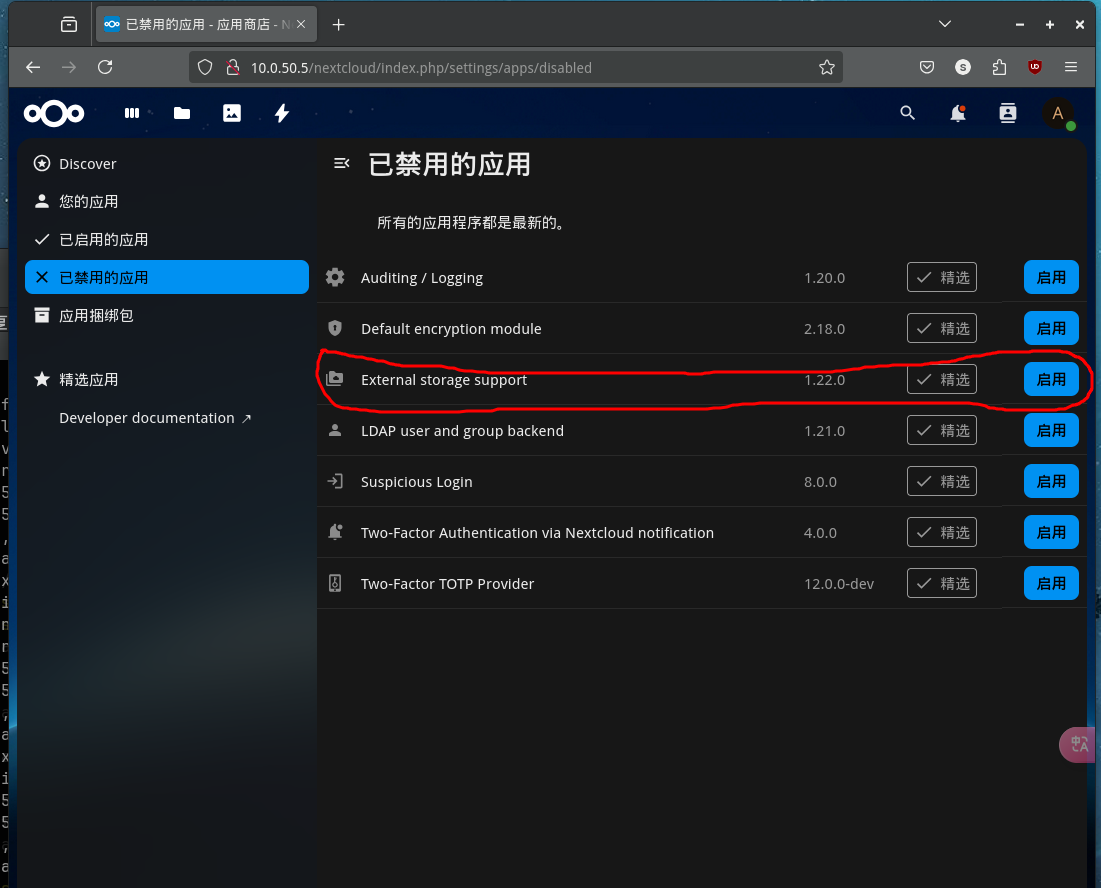Open the Contacts menu icon
Image resolution: width=1101 pixels, height=888 pixels.
[x=1008, y=113]
